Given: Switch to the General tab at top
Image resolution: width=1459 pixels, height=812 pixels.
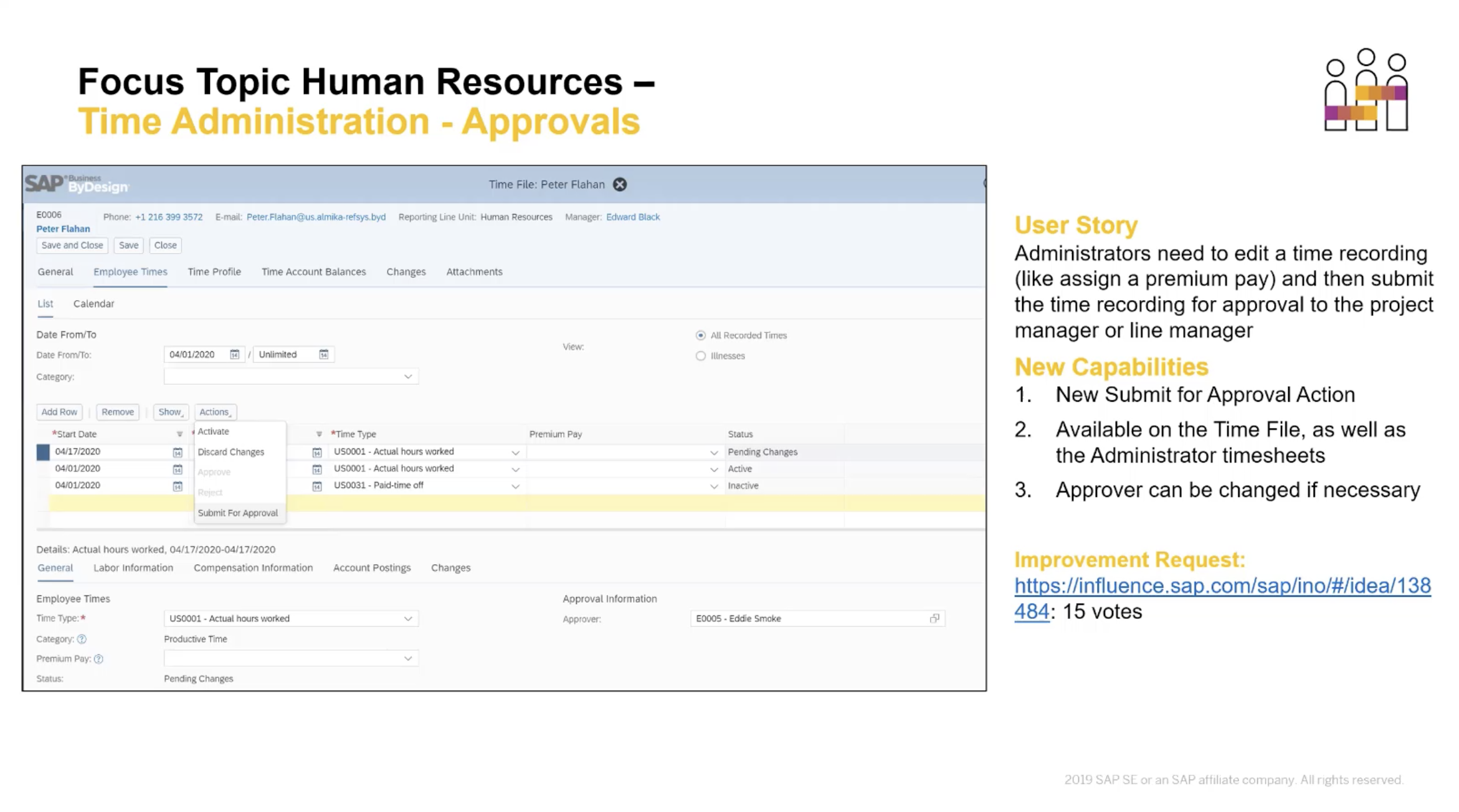Looking at the screenshot, I should click(55, 271).
